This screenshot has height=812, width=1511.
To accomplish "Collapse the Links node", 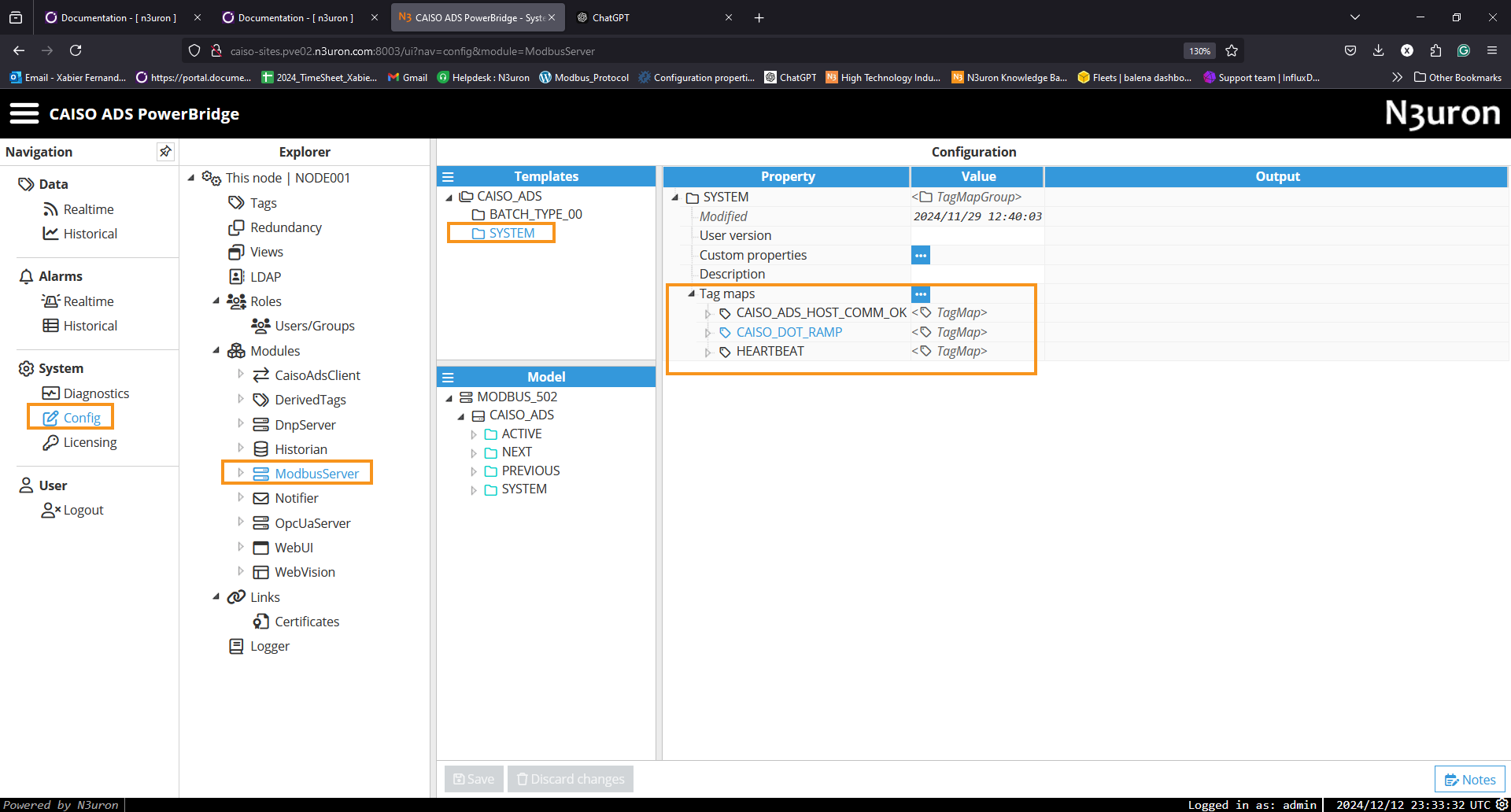I will [x=216, y=596].
